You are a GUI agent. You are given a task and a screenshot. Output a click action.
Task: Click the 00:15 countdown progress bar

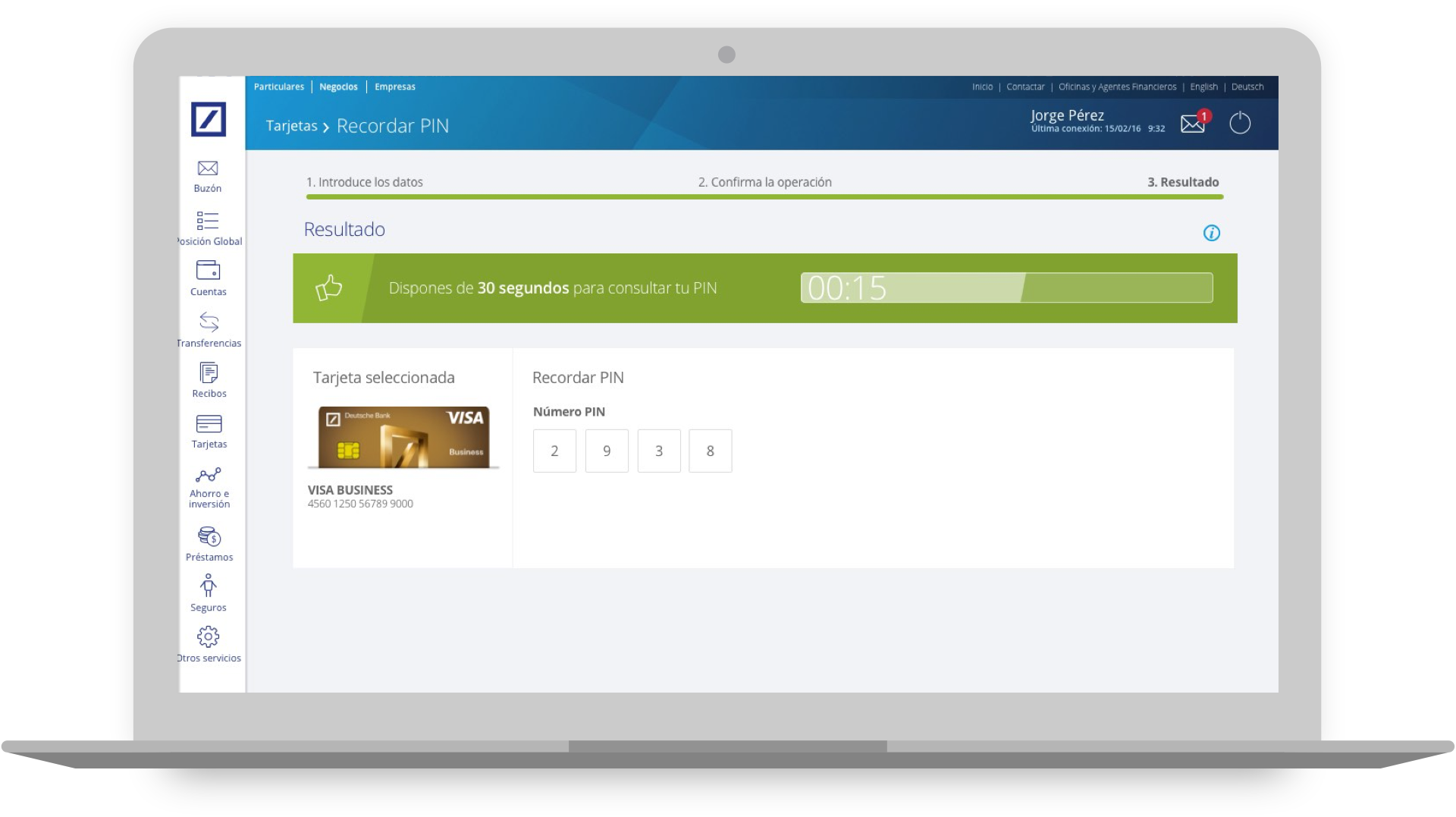pyautogui.click(x=1006, y=288)
